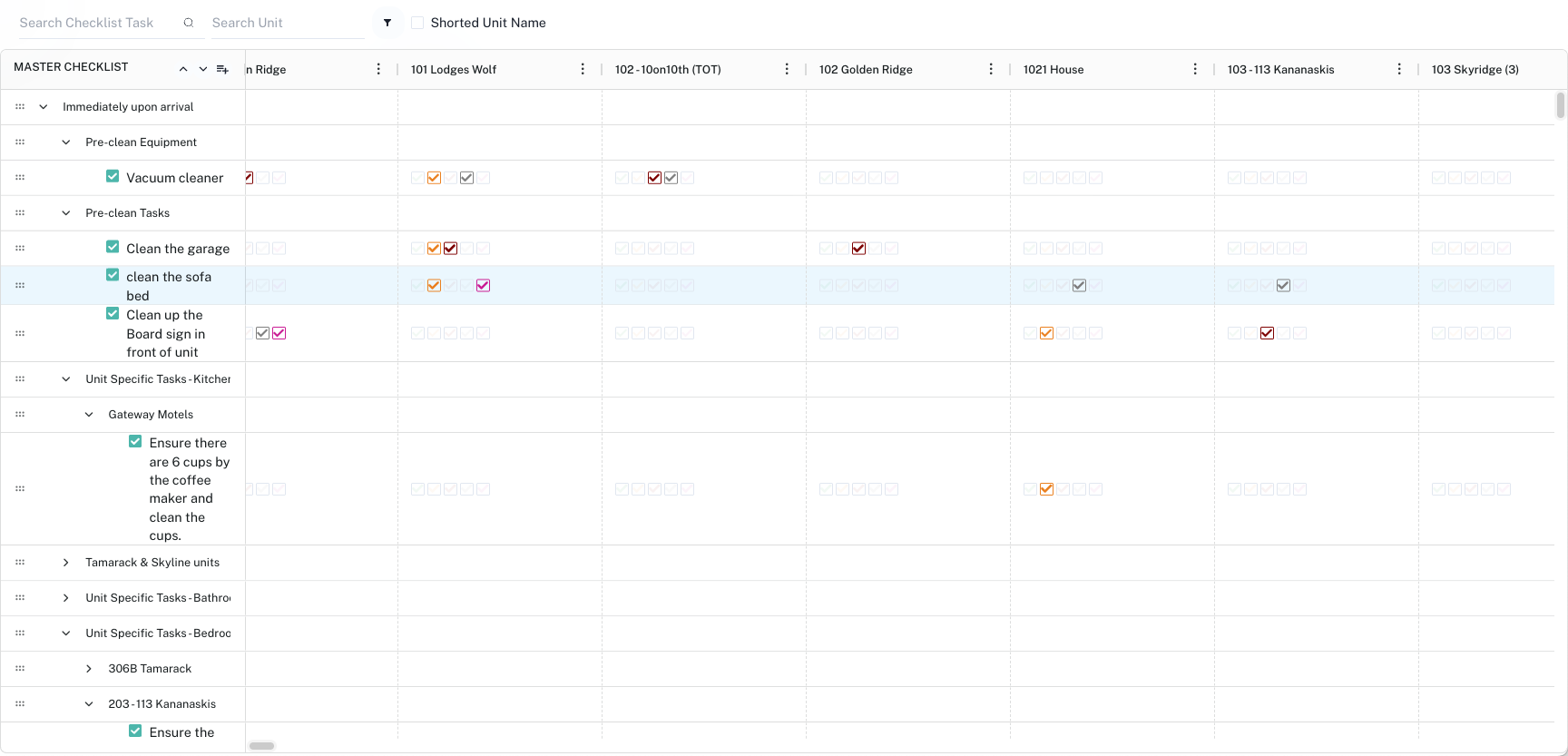
Task: Open the 102-10on10th (TOT) column options menu
Action: point(787,69)
